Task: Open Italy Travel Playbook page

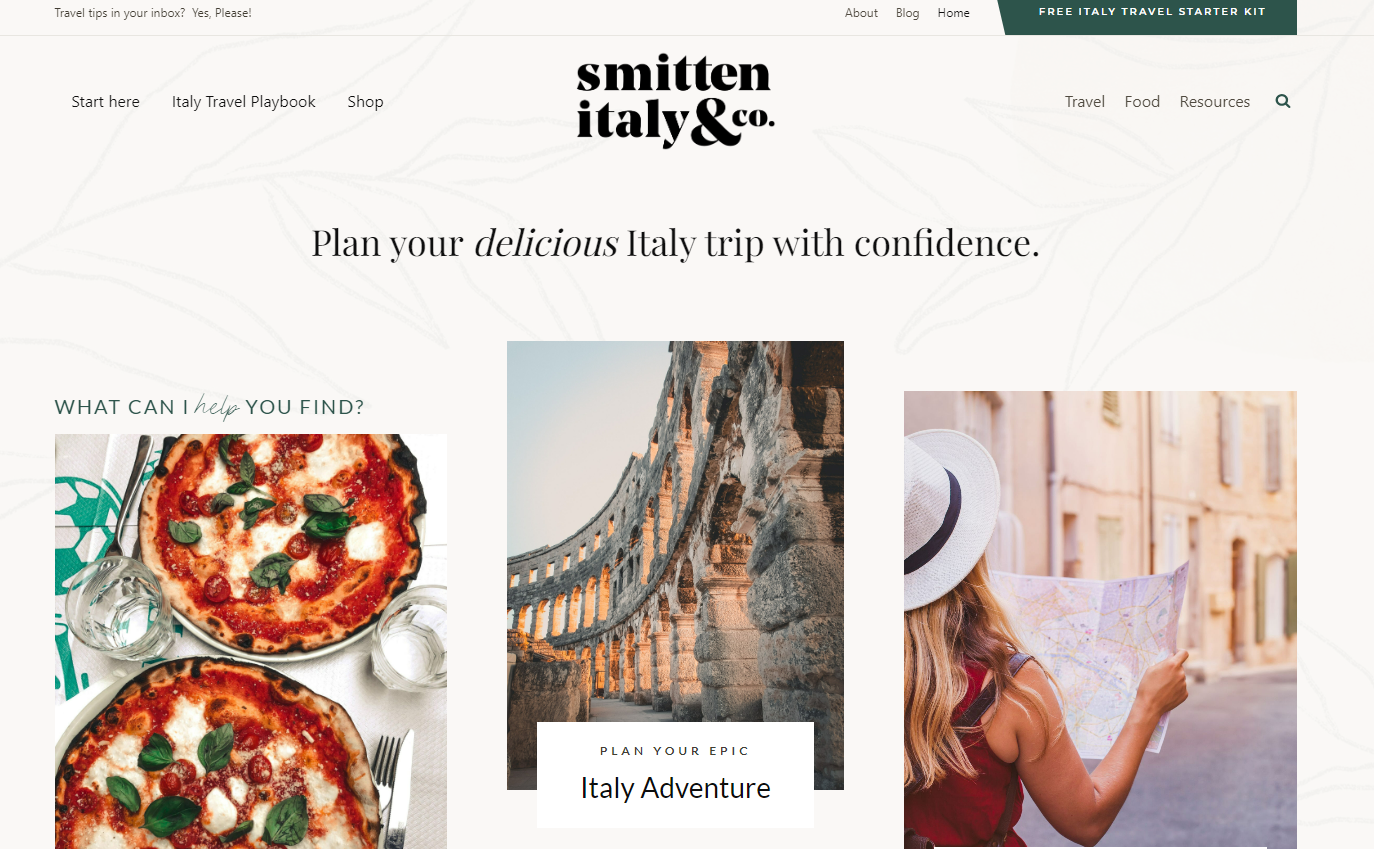Action: [243, 101]
